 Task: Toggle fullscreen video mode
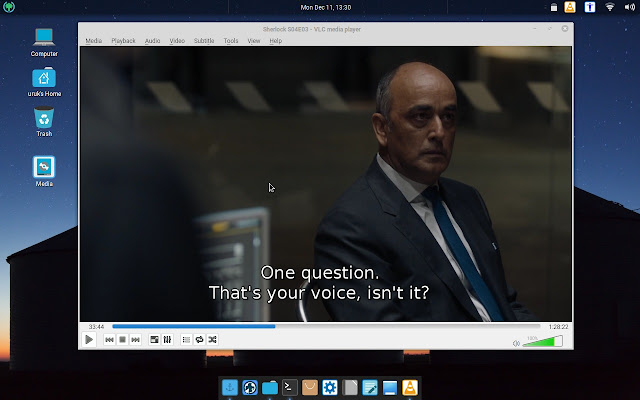tap(154, 340)
